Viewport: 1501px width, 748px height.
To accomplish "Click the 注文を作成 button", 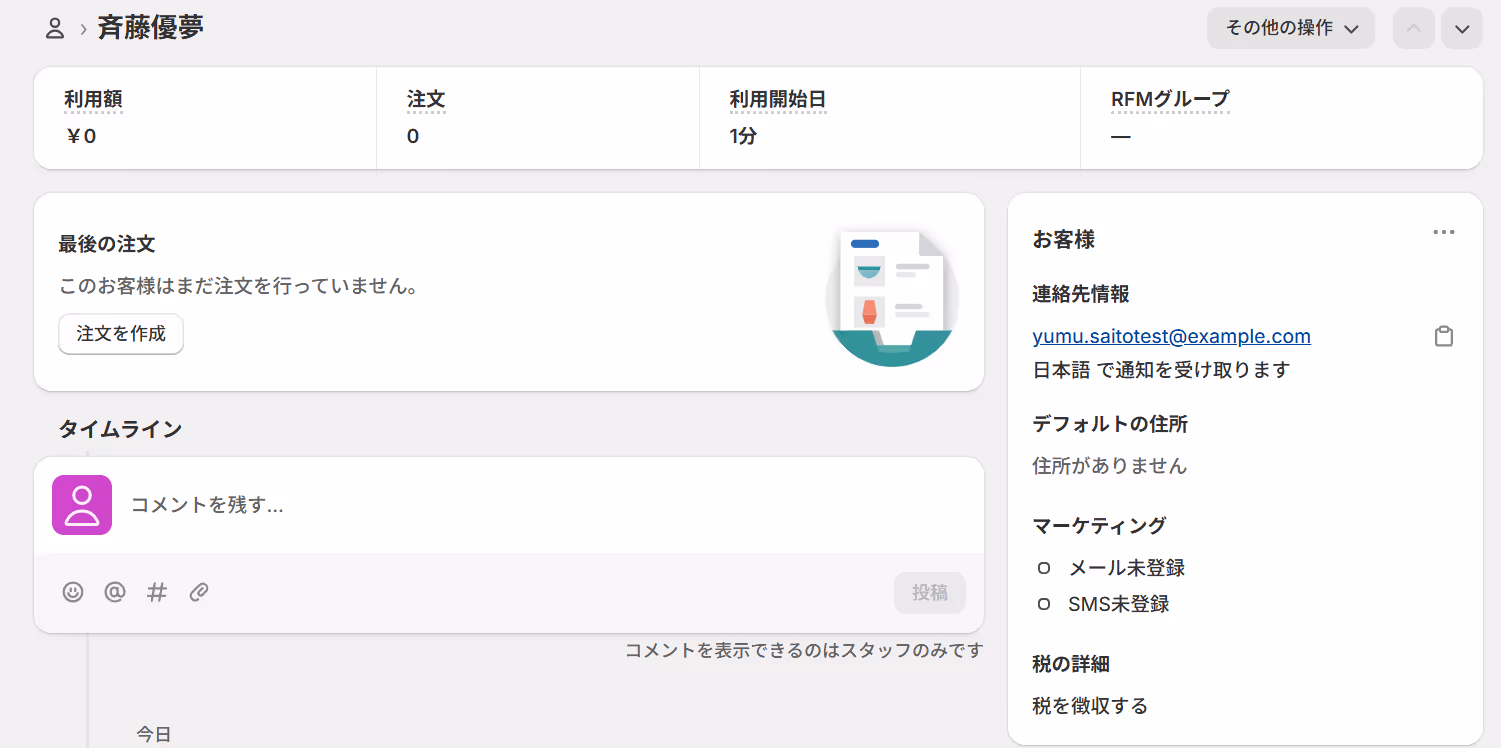I will [121, 334].
